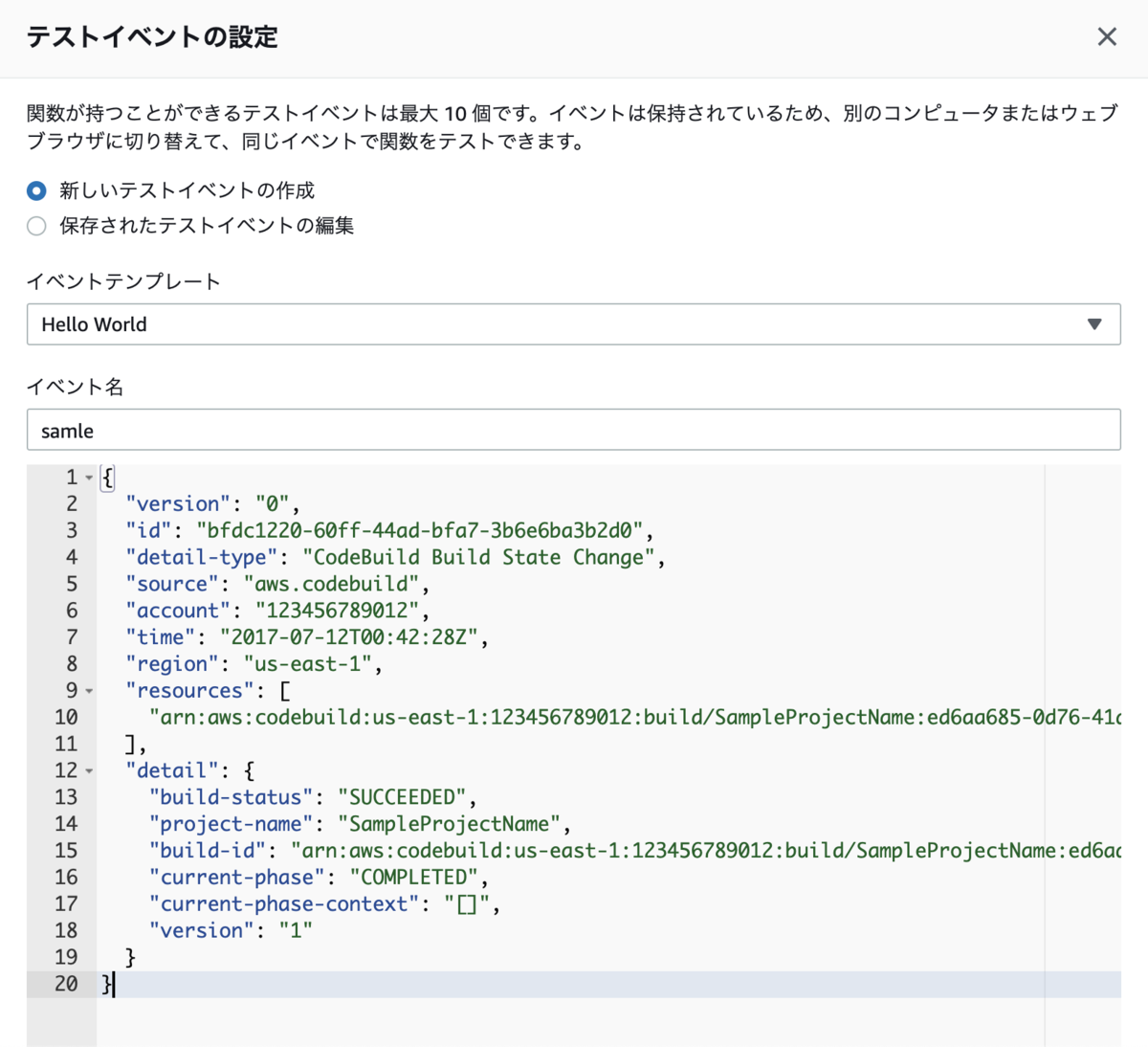The width and height of the screenshot is (1148, 1047).
Task: Click the "build-status": "SUCCEEDED" line
Action: tap(313, 797)
